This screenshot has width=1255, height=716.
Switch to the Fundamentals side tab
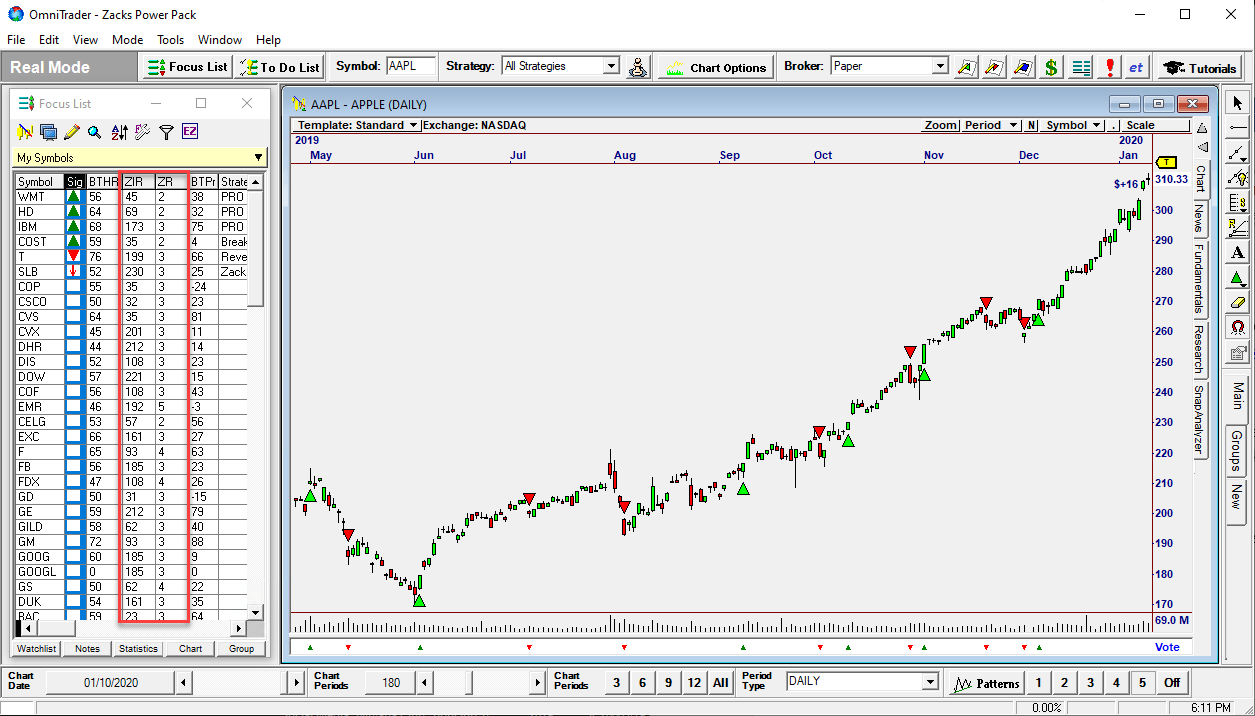(1200, 278)
